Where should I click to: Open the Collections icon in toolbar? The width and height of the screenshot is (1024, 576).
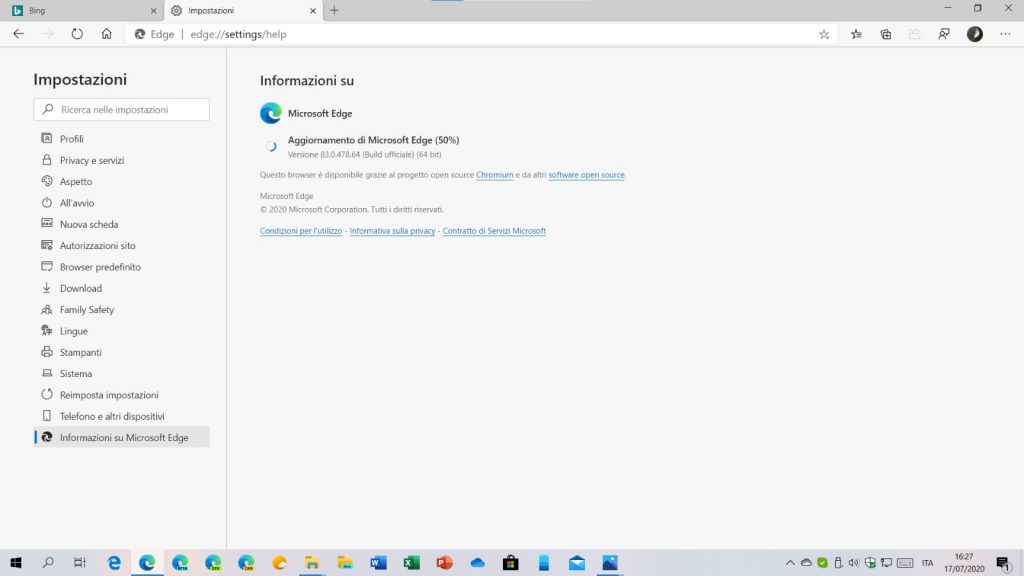[885, 34]
